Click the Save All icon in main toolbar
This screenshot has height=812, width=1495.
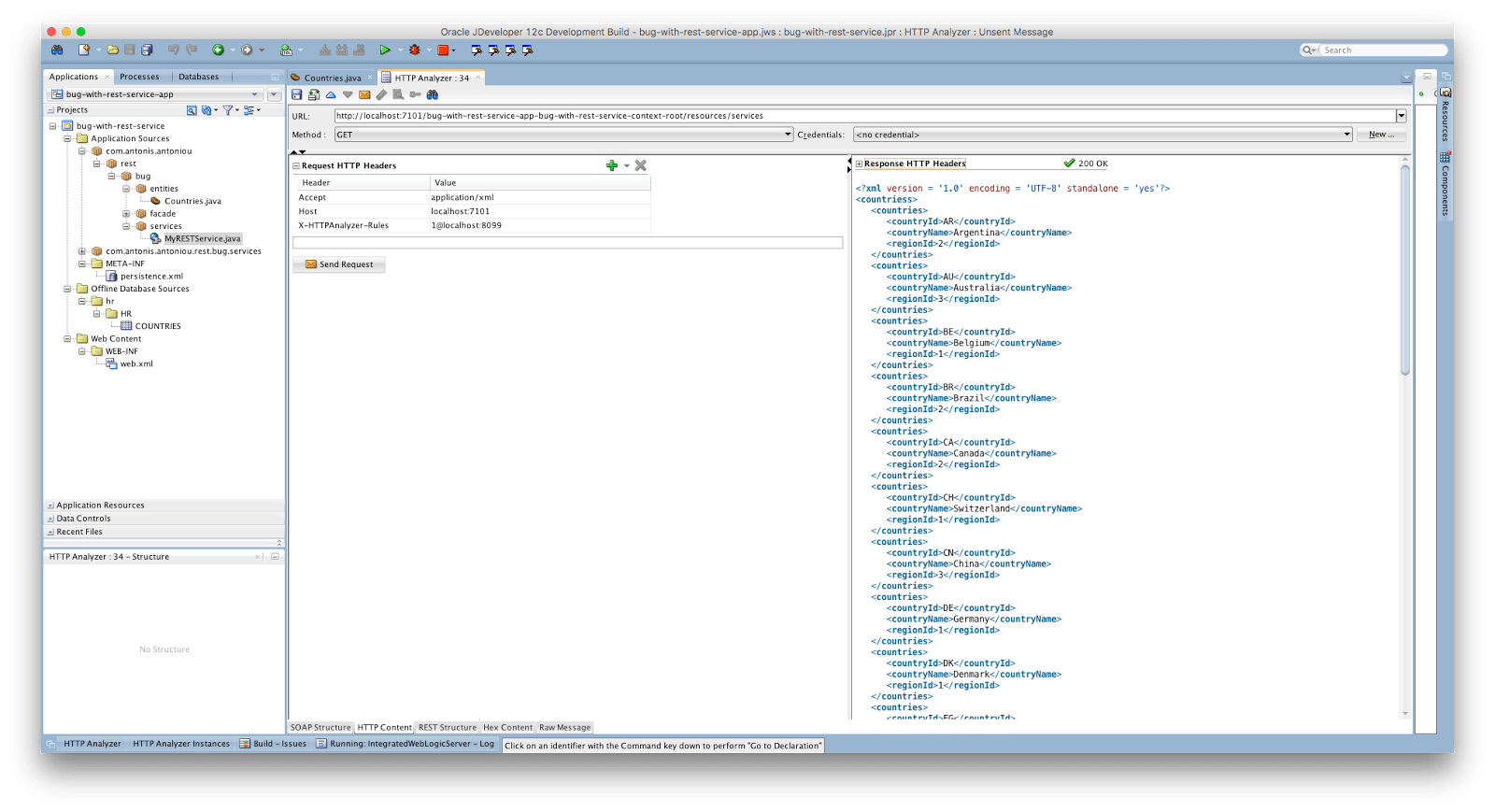point(147,50)
